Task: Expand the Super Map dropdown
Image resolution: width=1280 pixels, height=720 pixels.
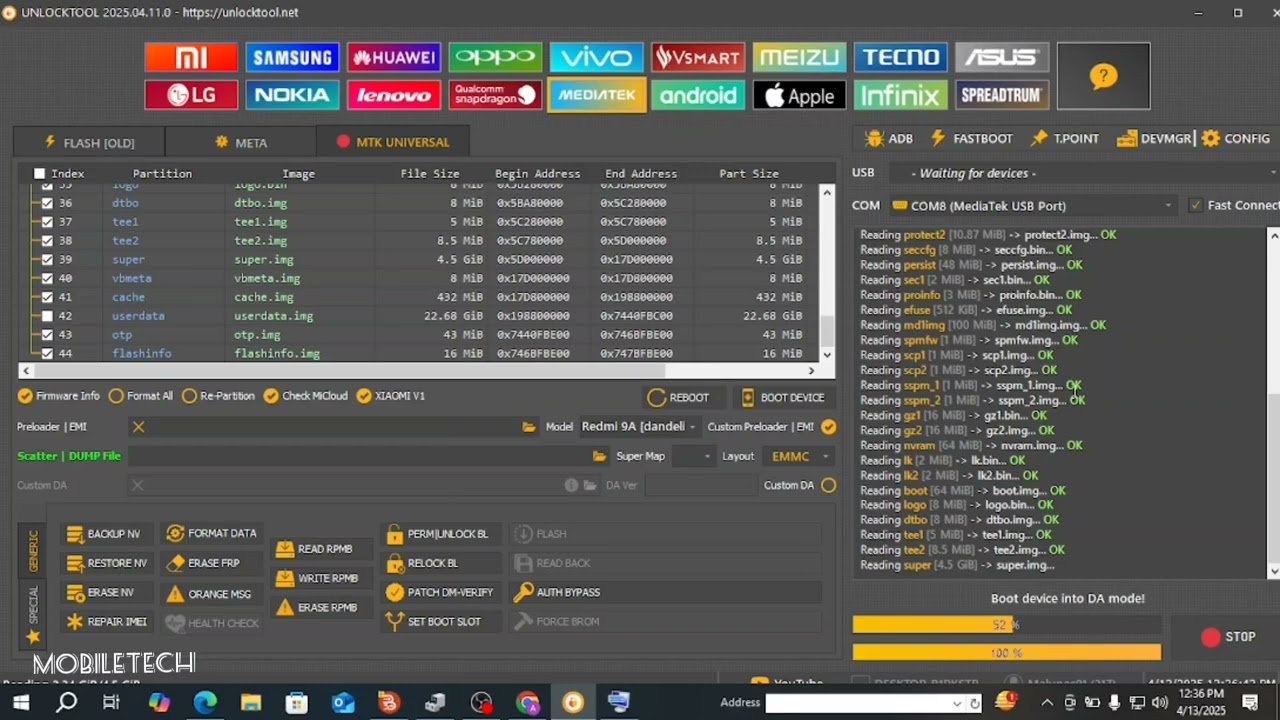Action: click(693, 456)
